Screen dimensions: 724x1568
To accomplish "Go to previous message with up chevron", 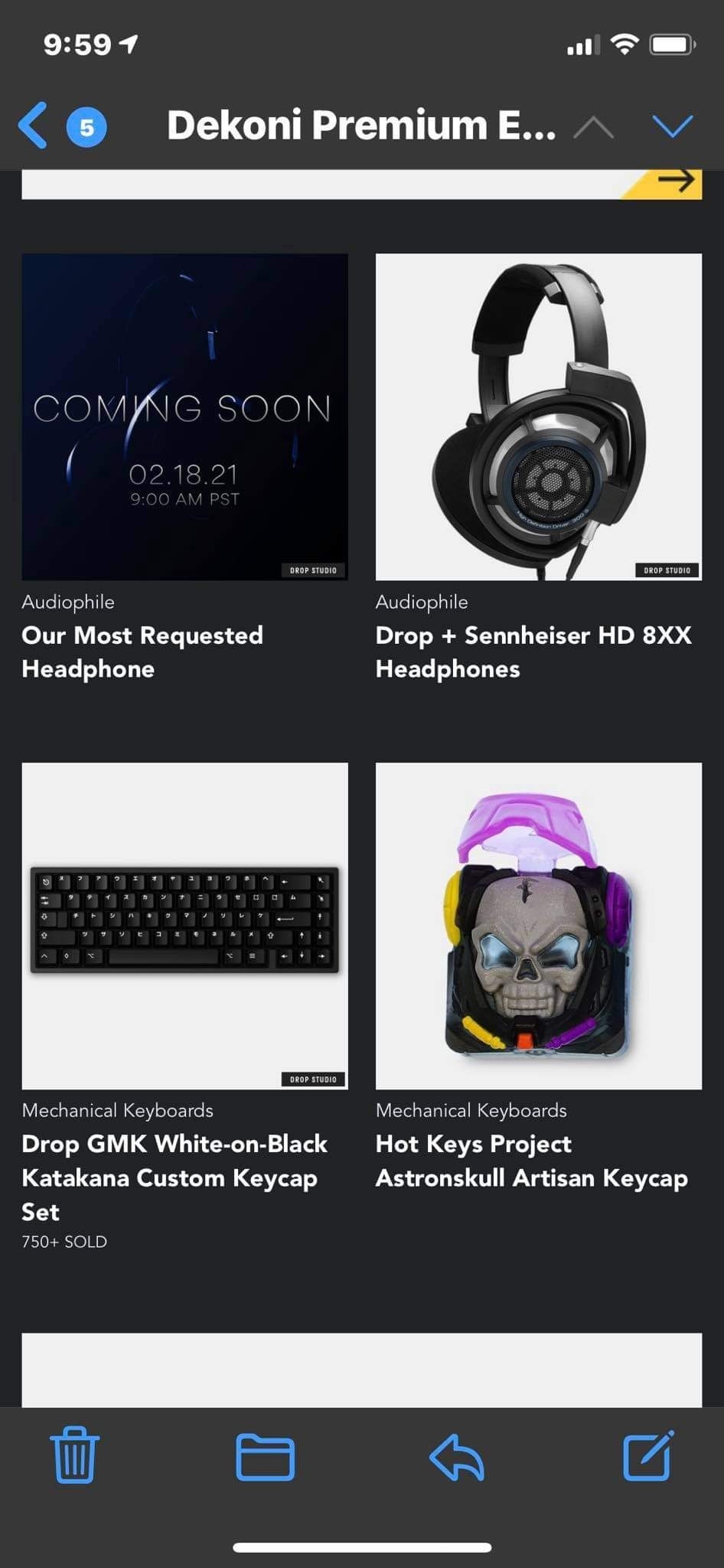I will (593, 127).
